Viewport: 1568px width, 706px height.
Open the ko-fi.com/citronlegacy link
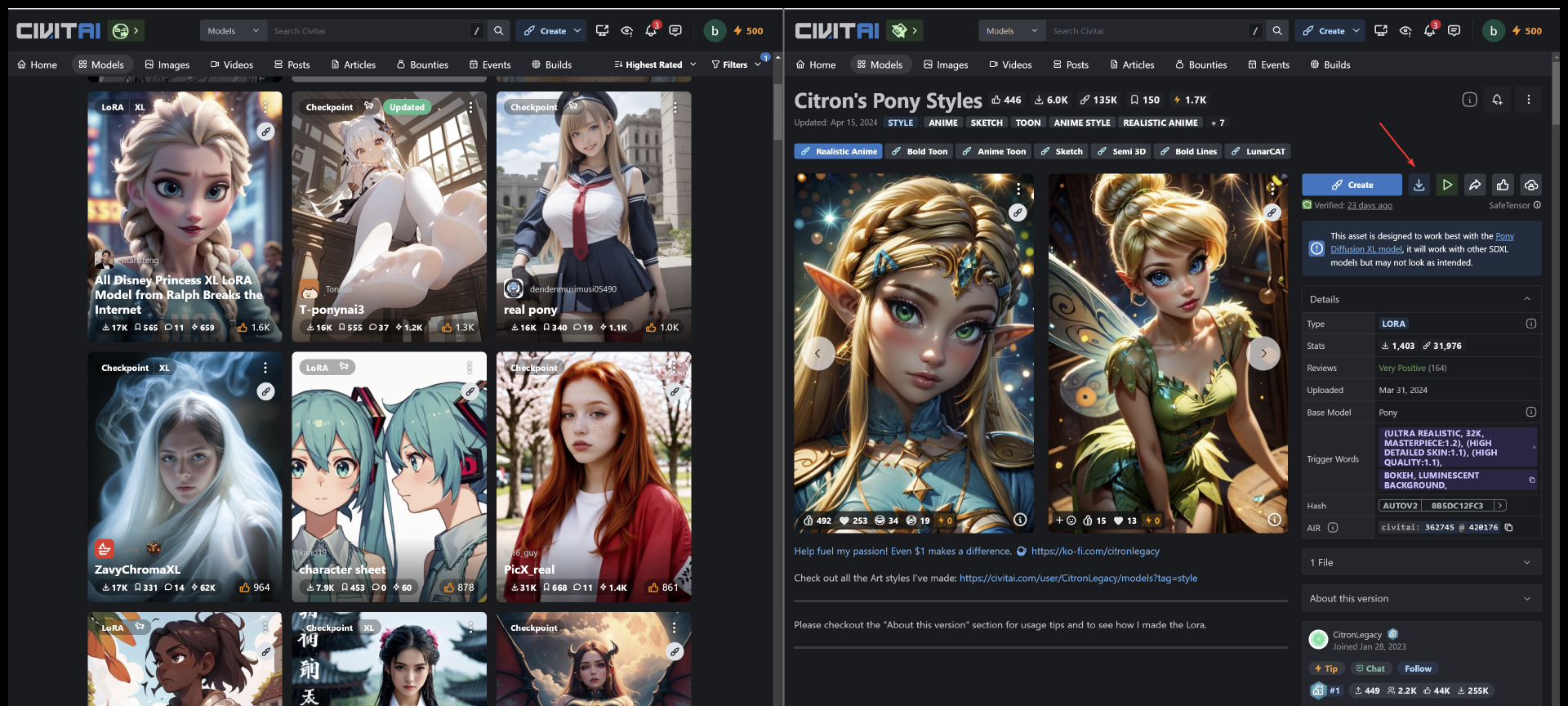click(x=1095, y=552)
